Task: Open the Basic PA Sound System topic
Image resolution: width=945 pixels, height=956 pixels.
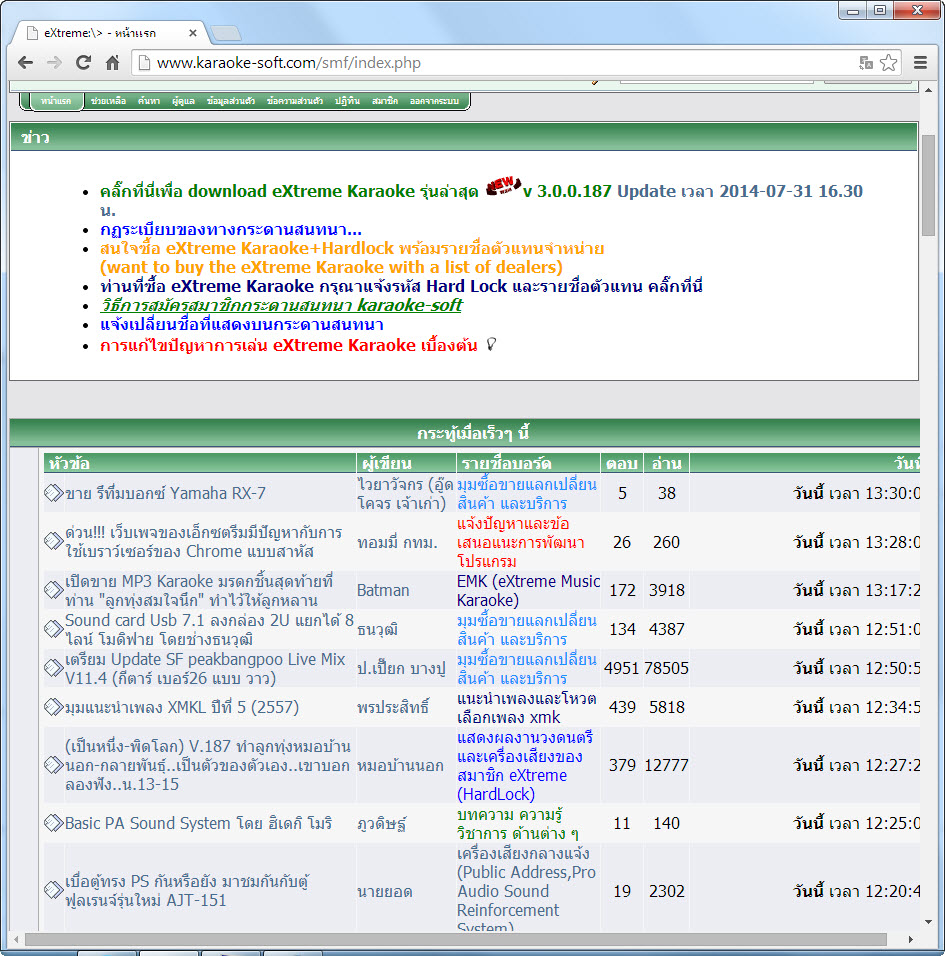Action: coord(198,824)
